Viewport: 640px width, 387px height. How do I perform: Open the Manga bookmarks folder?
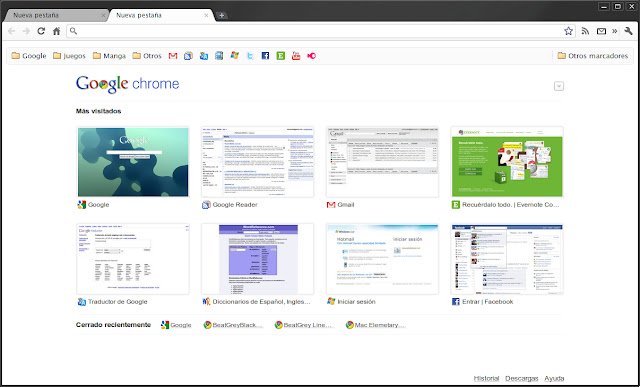109,56
